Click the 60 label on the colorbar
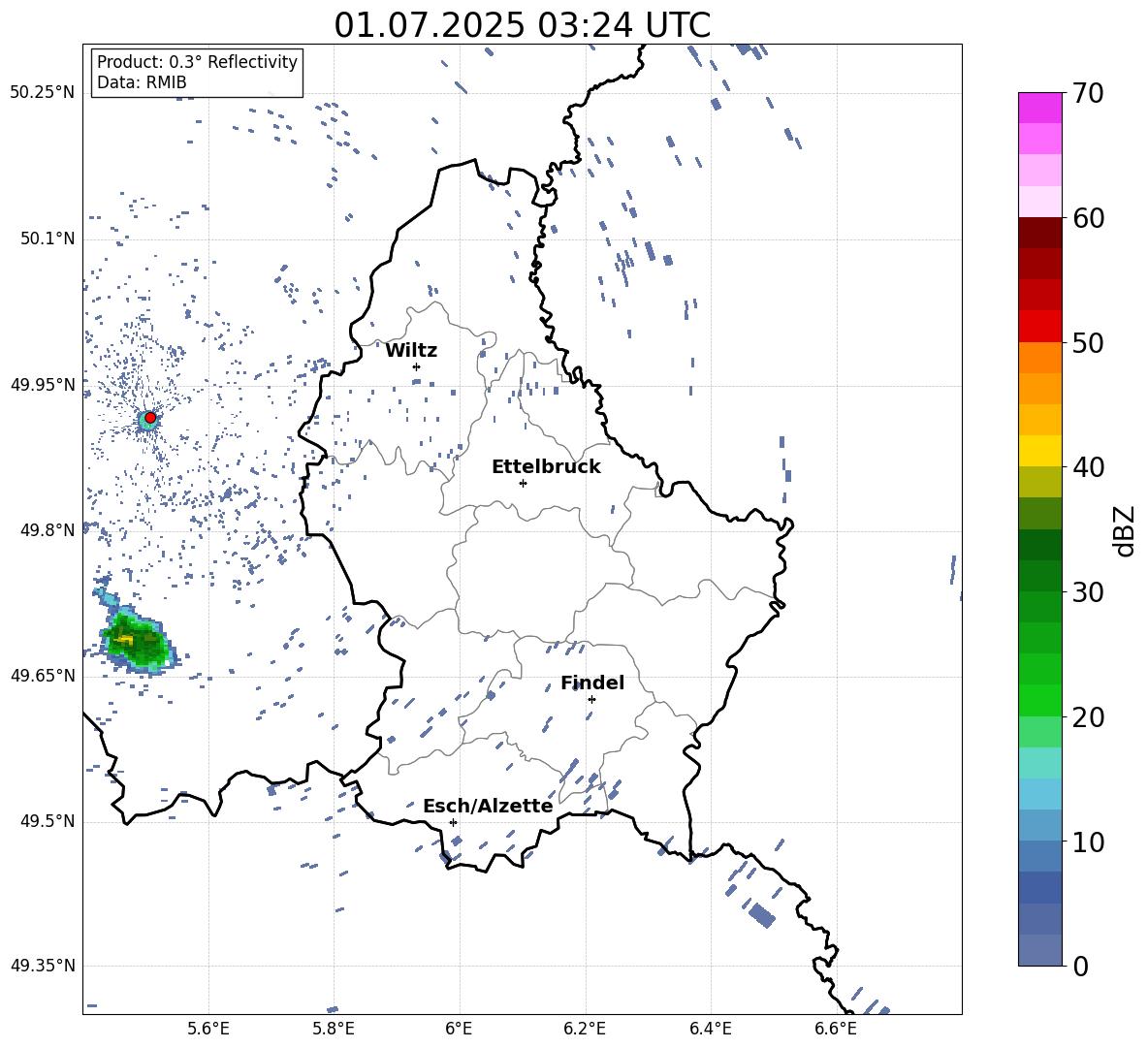The image size is (1148, 1048). tap(1087, 218)
